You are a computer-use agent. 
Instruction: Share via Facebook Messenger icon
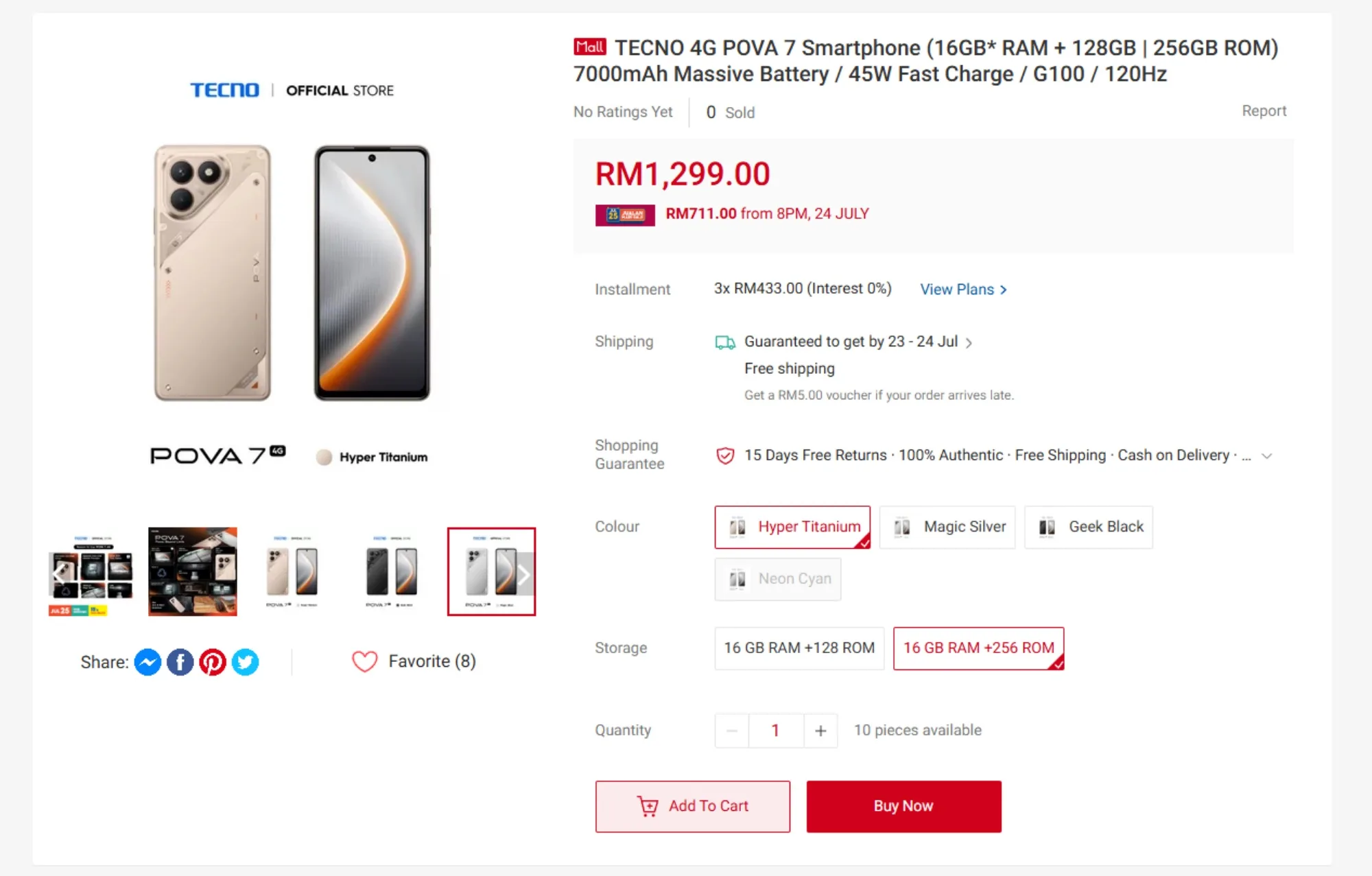pyautogui.click(x=147, y=662)
